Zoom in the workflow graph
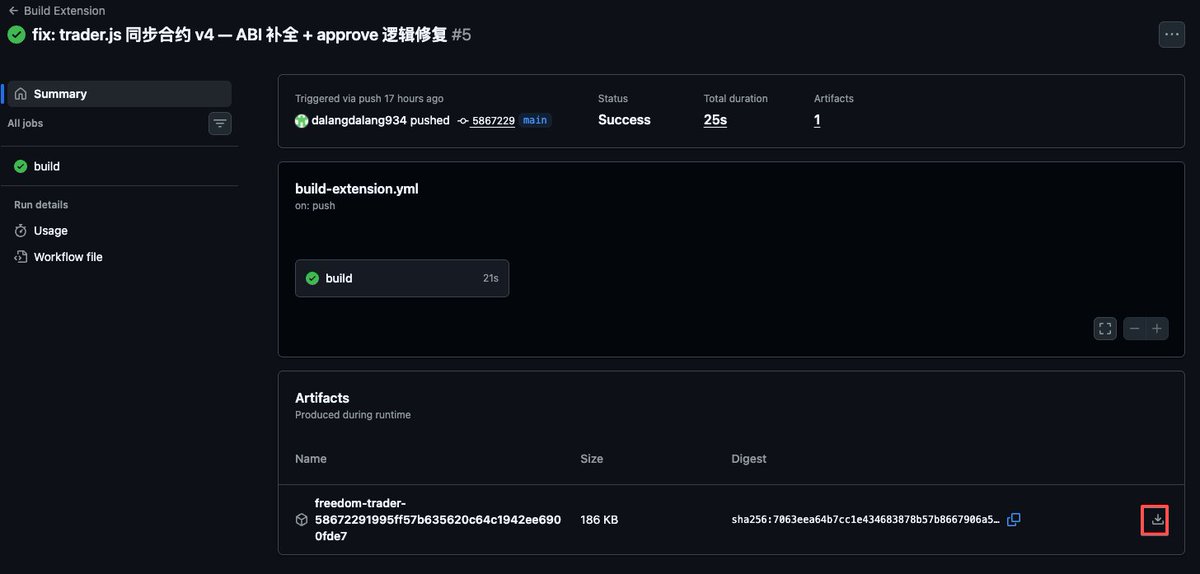 pyautogui.click(x=1157, y=328)
